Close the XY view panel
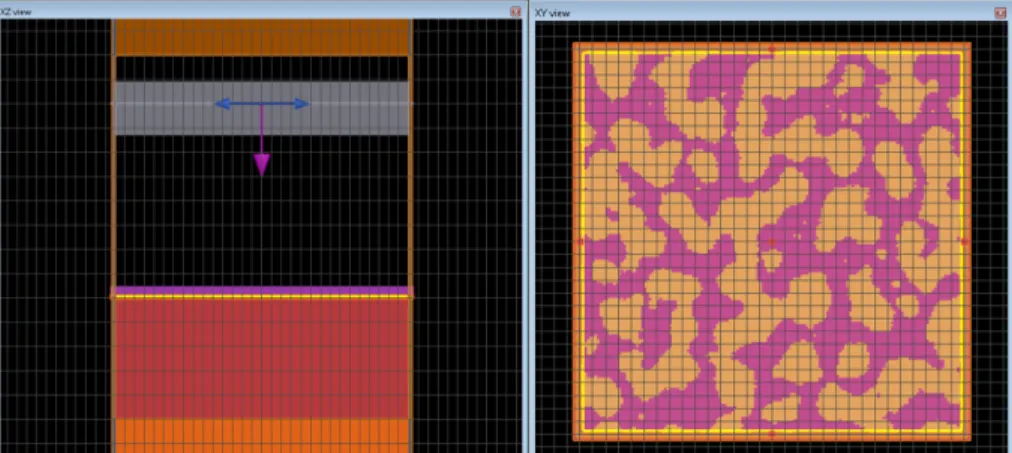This screenshot has height=453, width=1012. [x=1001, y=12]
